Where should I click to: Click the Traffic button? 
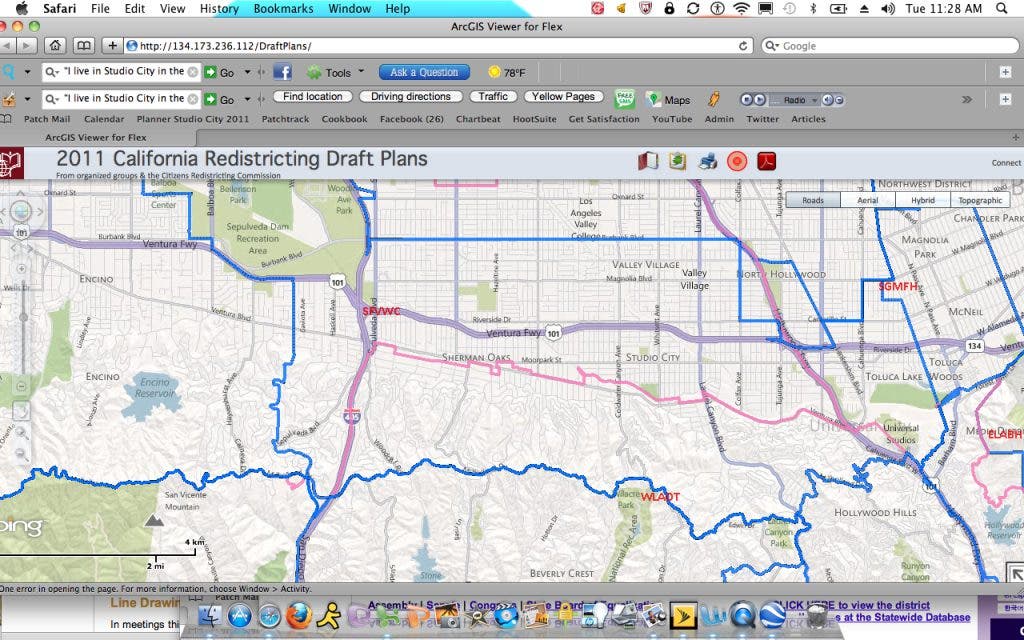[493, 97]
